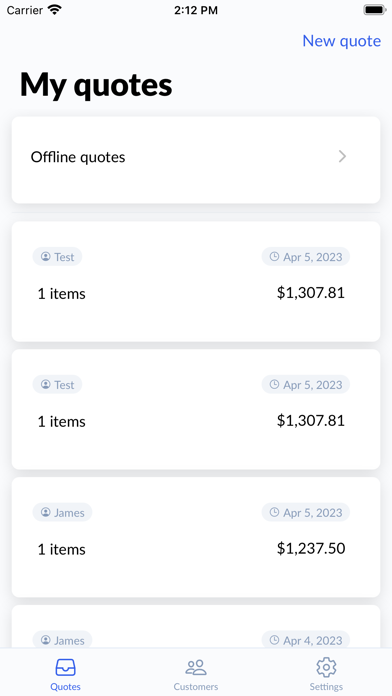Screen dimensions: 392x696
Task: Tap person icon in first Test tag
Action: tap(45, 257)
